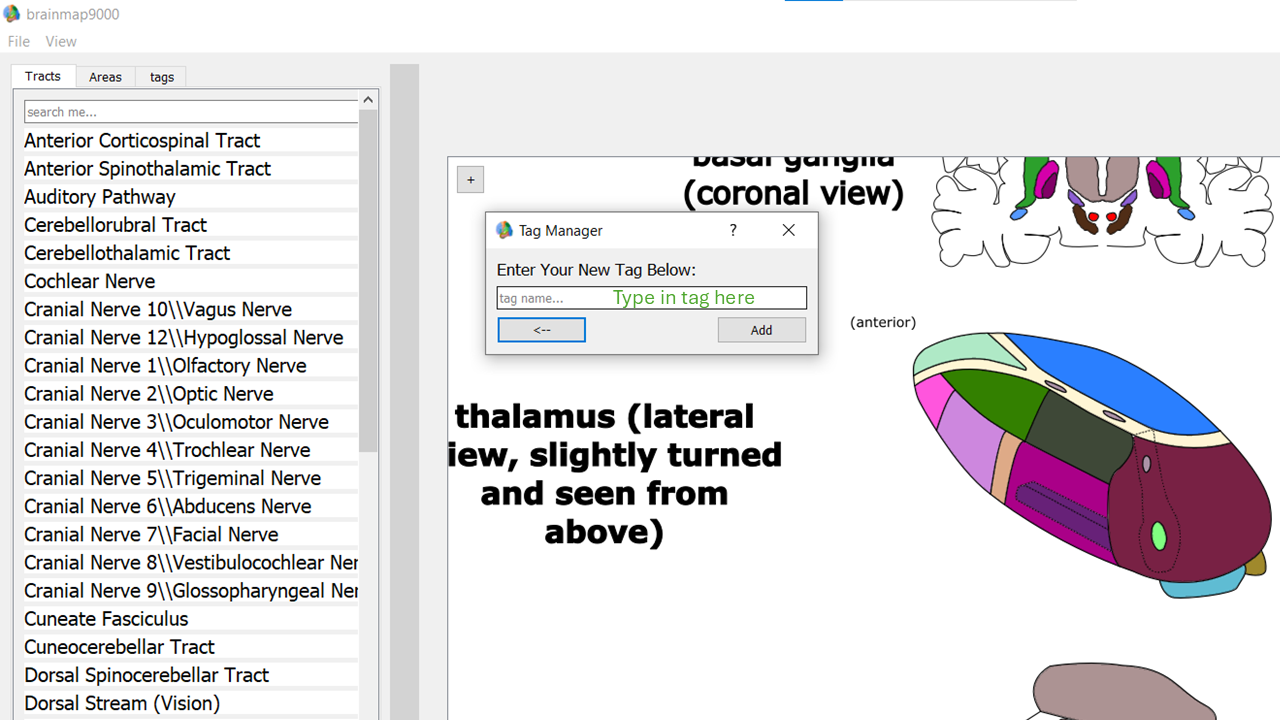Click the Tag Manager dialog icon
Screen dimensions: 1280x720
click(x=505, y=230)
